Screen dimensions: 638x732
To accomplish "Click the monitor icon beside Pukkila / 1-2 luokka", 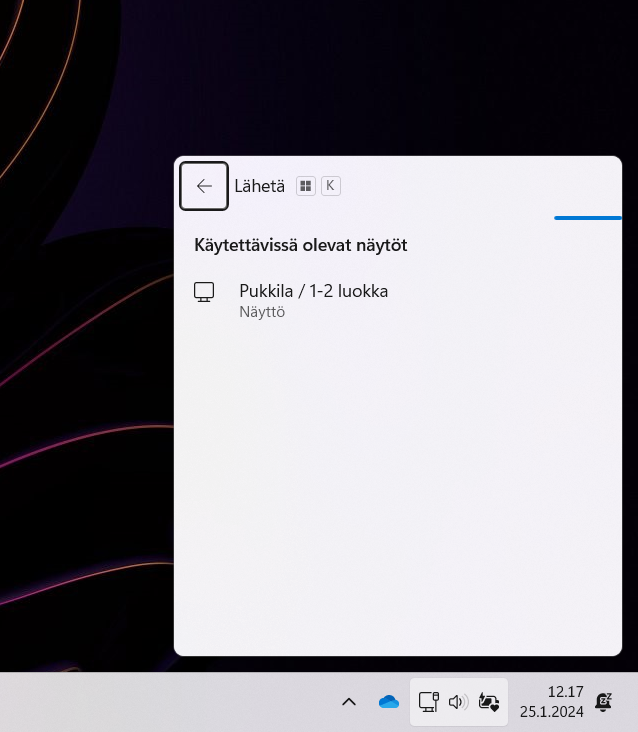I will (204, 292).
